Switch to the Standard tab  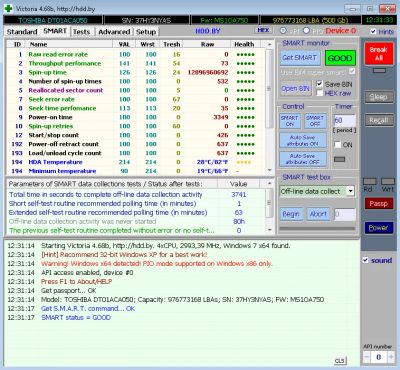(22, 32)
